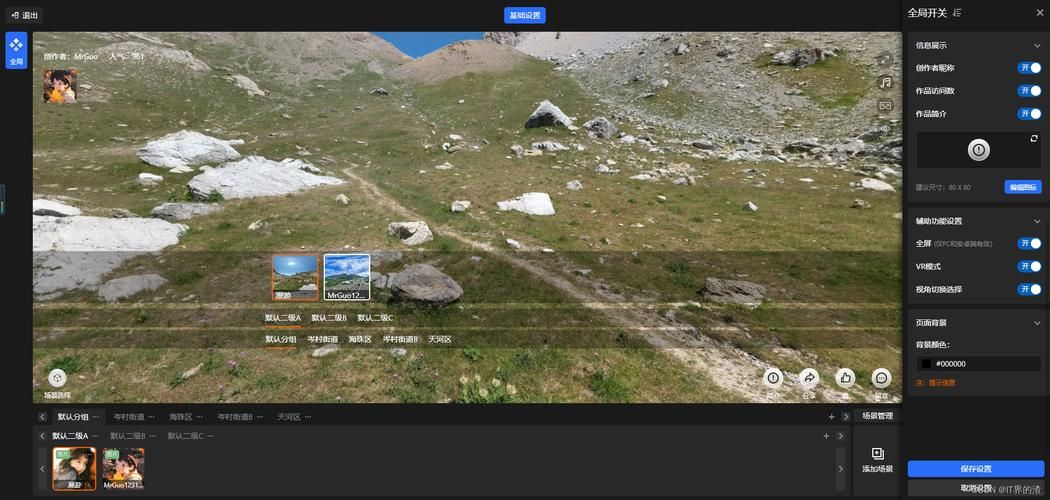Click the sort icon beside the 全局开关 title

[x=958, y=13]
